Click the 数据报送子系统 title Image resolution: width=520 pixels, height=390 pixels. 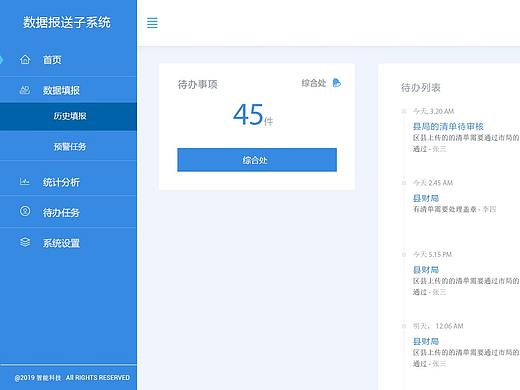(67, 22)
